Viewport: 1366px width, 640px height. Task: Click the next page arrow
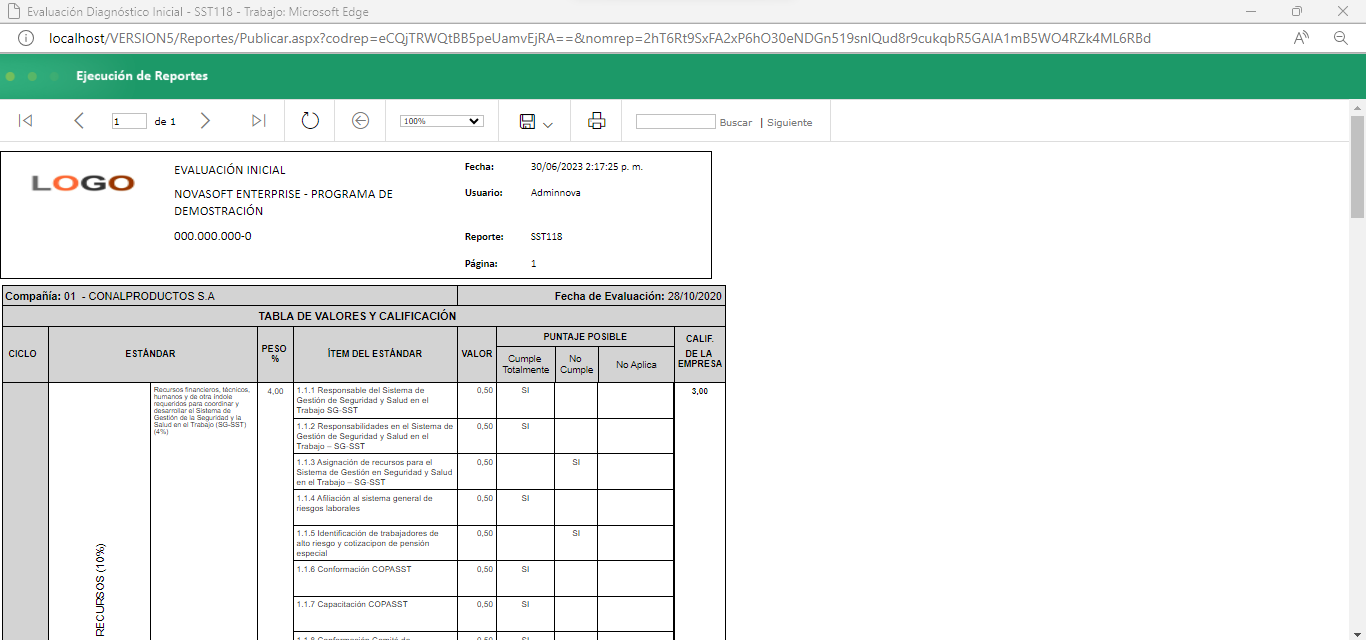pos(205,121)
